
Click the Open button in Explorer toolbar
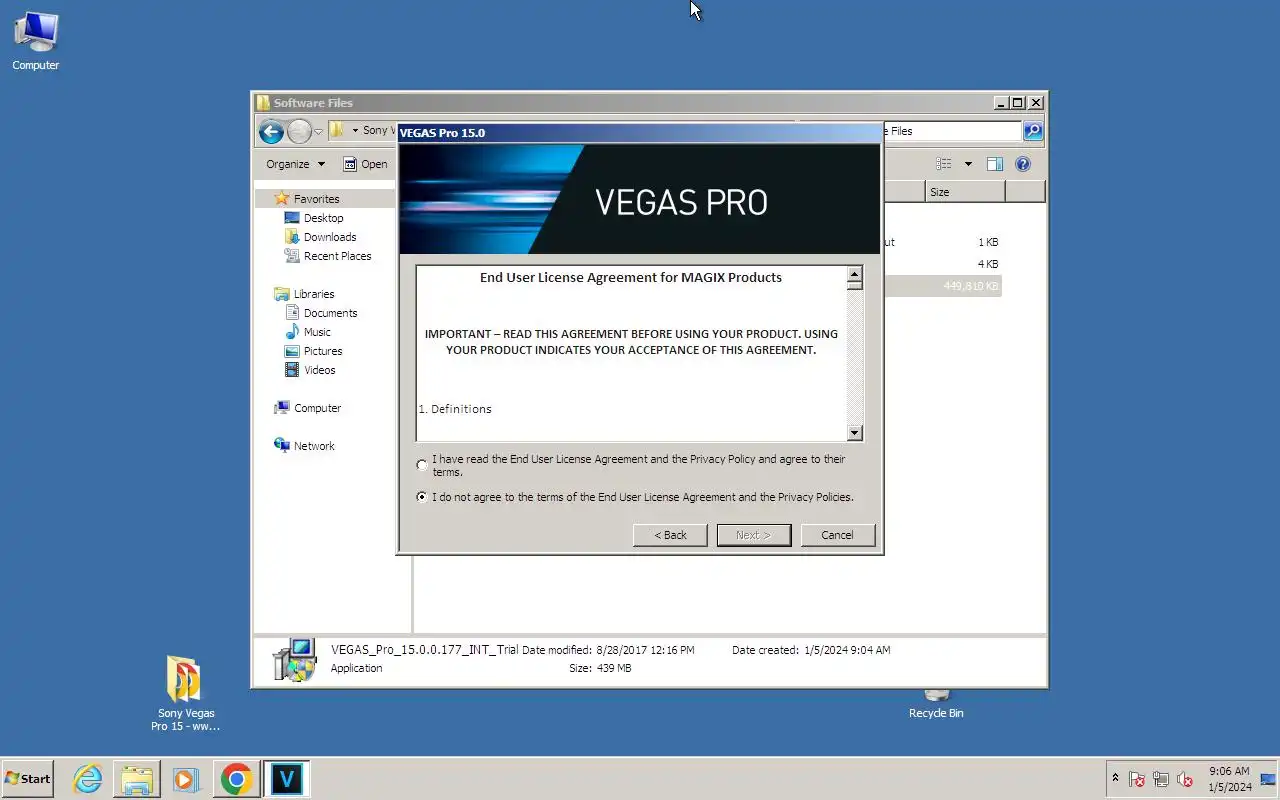(366, 164)
